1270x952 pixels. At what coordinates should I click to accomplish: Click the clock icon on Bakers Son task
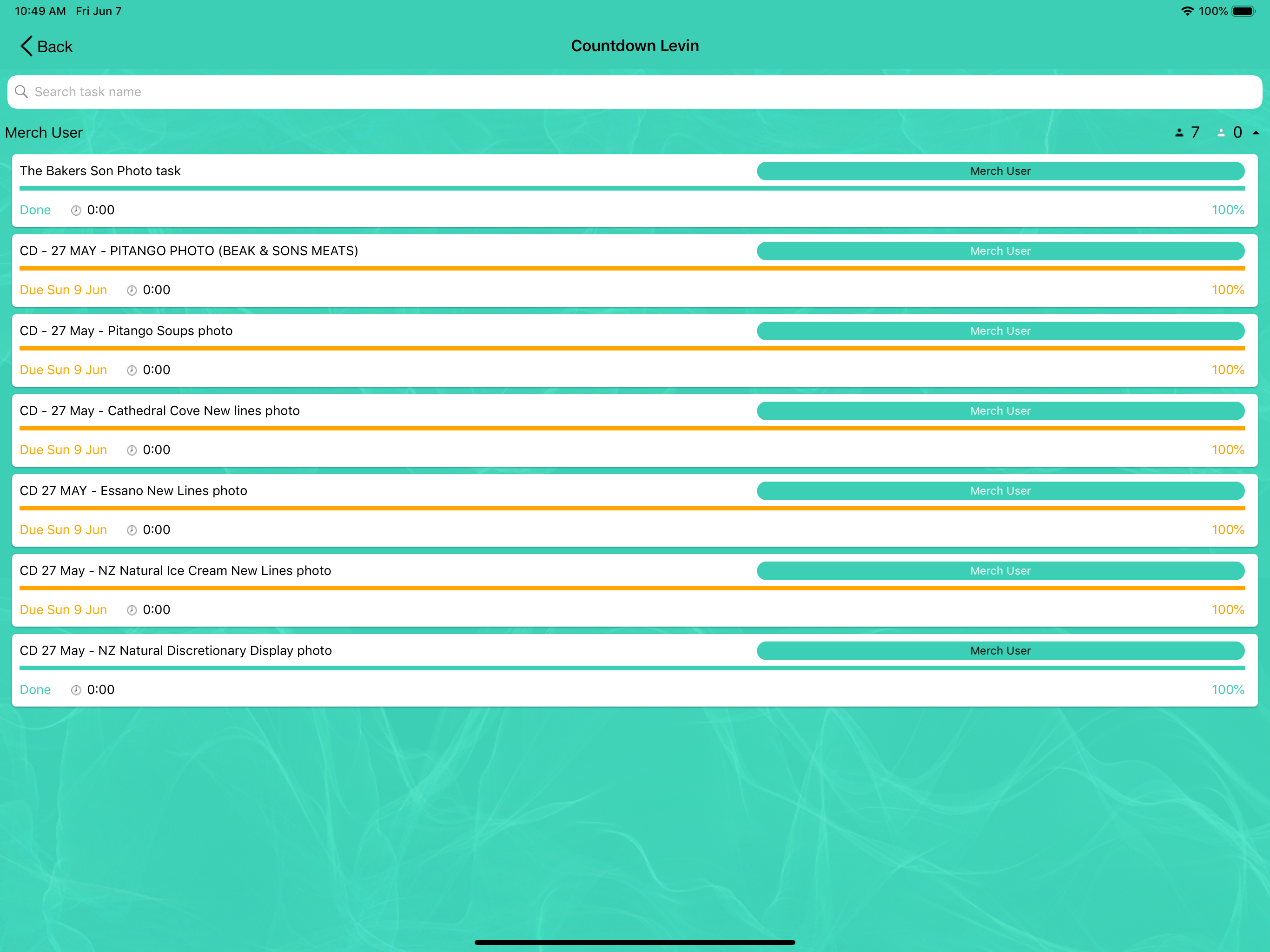(76, 210)
